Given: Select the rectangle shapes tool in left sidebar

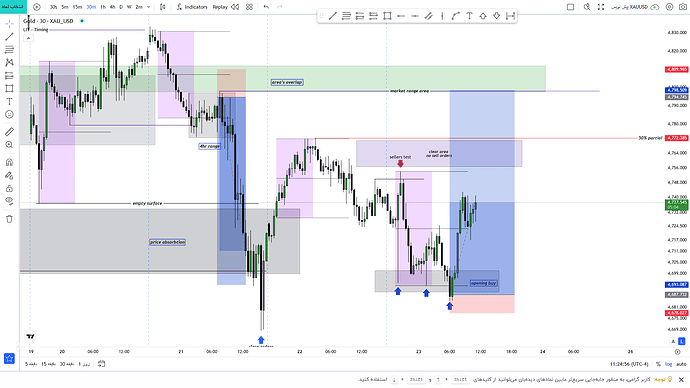Looking at the screenshot, I should pyautogui.click(x=9, y=88).
